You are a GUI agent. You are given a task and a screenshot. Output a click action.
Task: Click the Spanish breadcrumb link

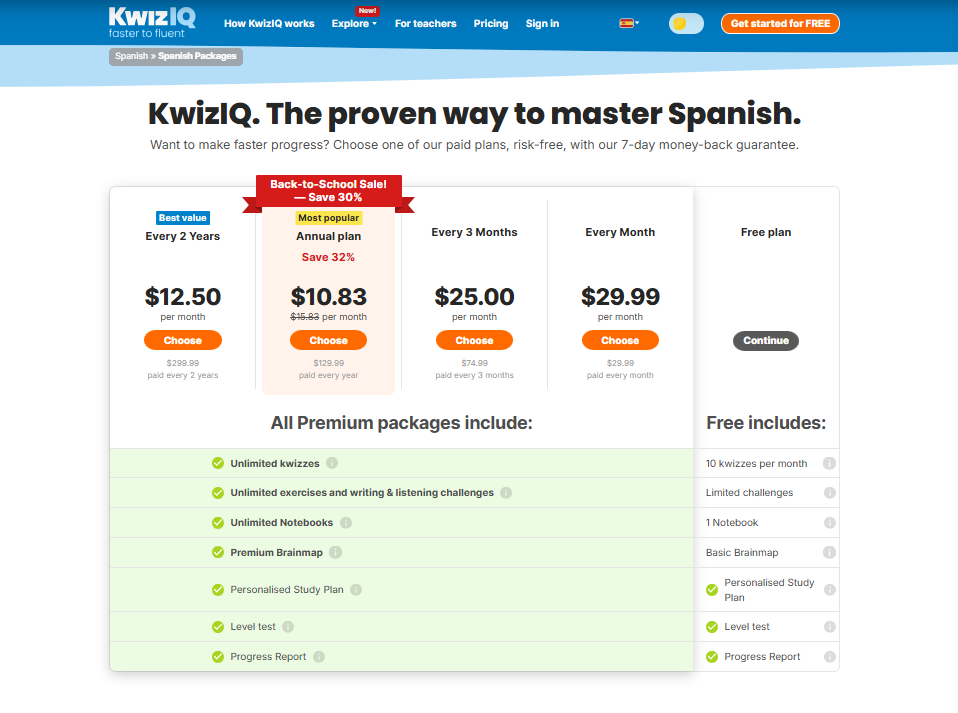pos(131,56)
